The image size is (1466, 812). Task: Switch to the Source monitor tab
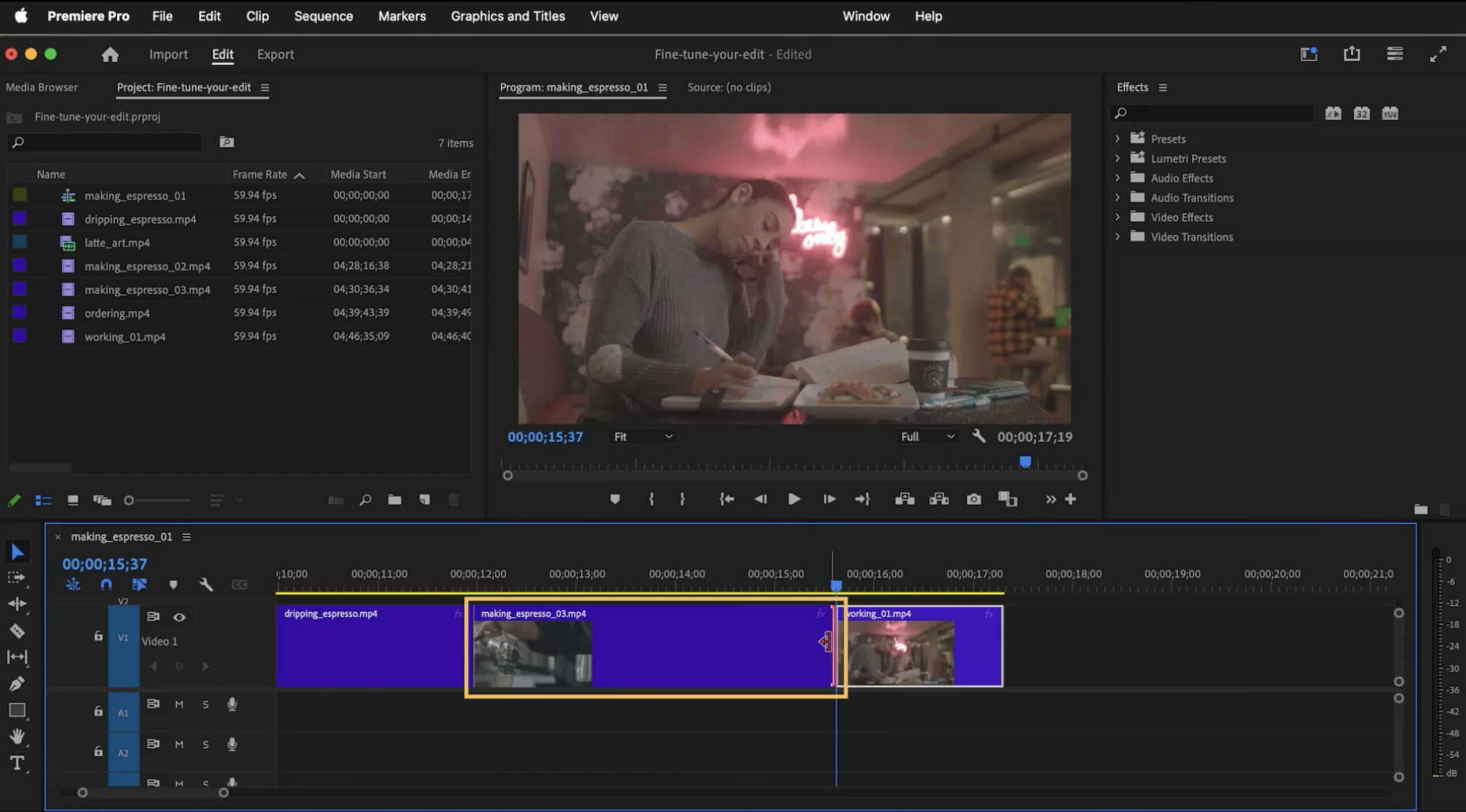[729, 87]
